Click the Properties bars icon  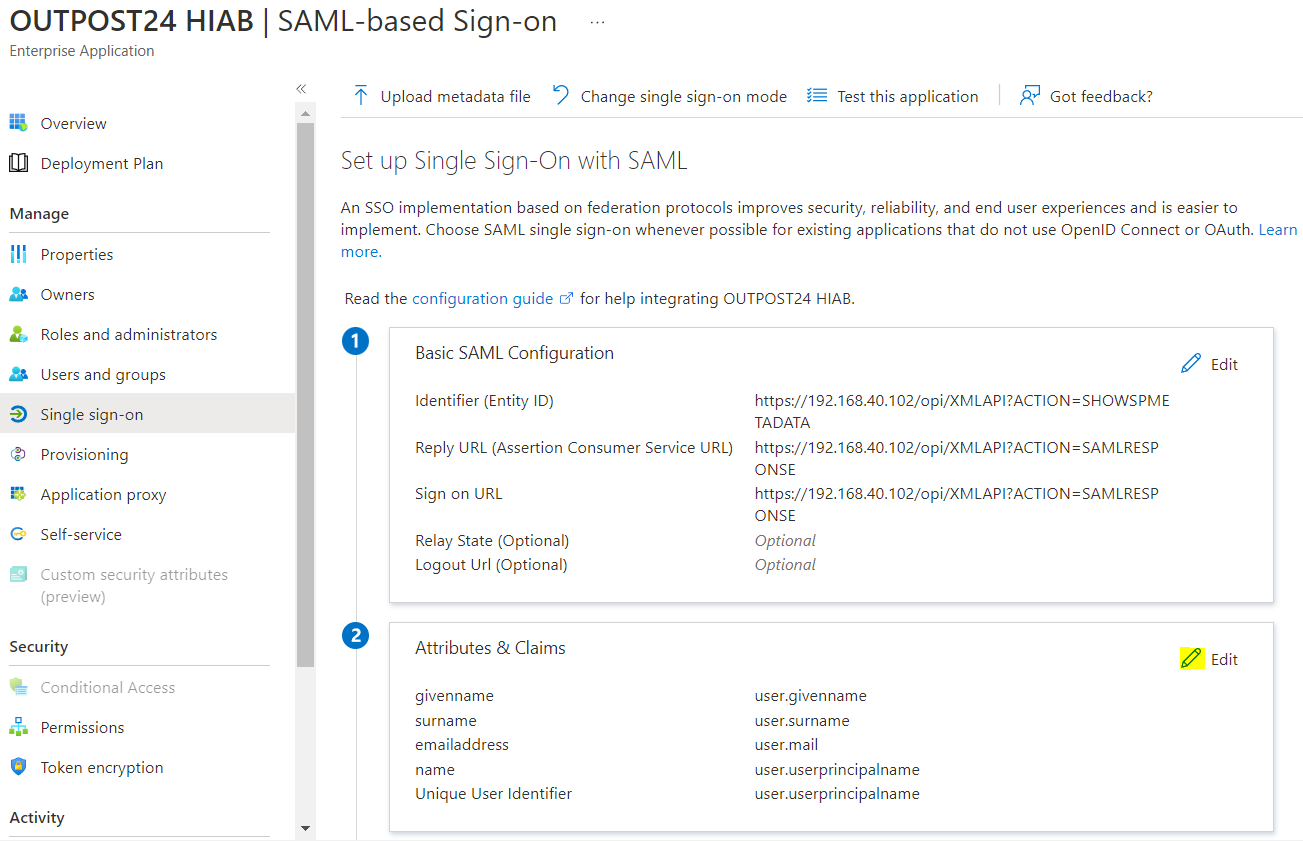tap(18, 254)
